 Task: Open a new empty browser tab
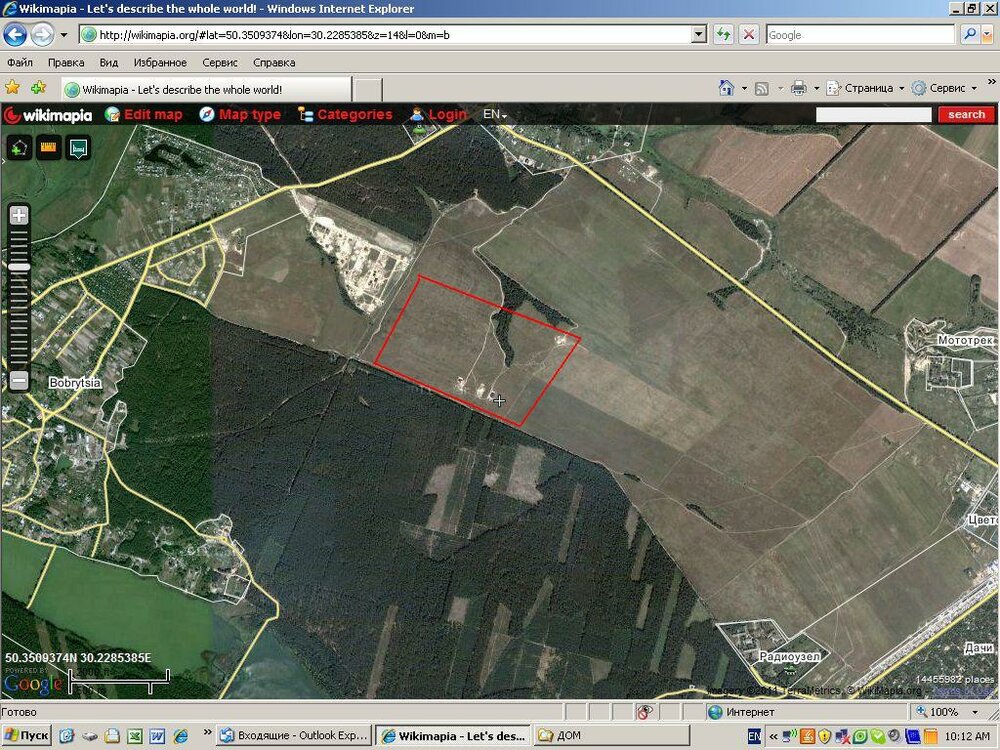coord(367,90)
